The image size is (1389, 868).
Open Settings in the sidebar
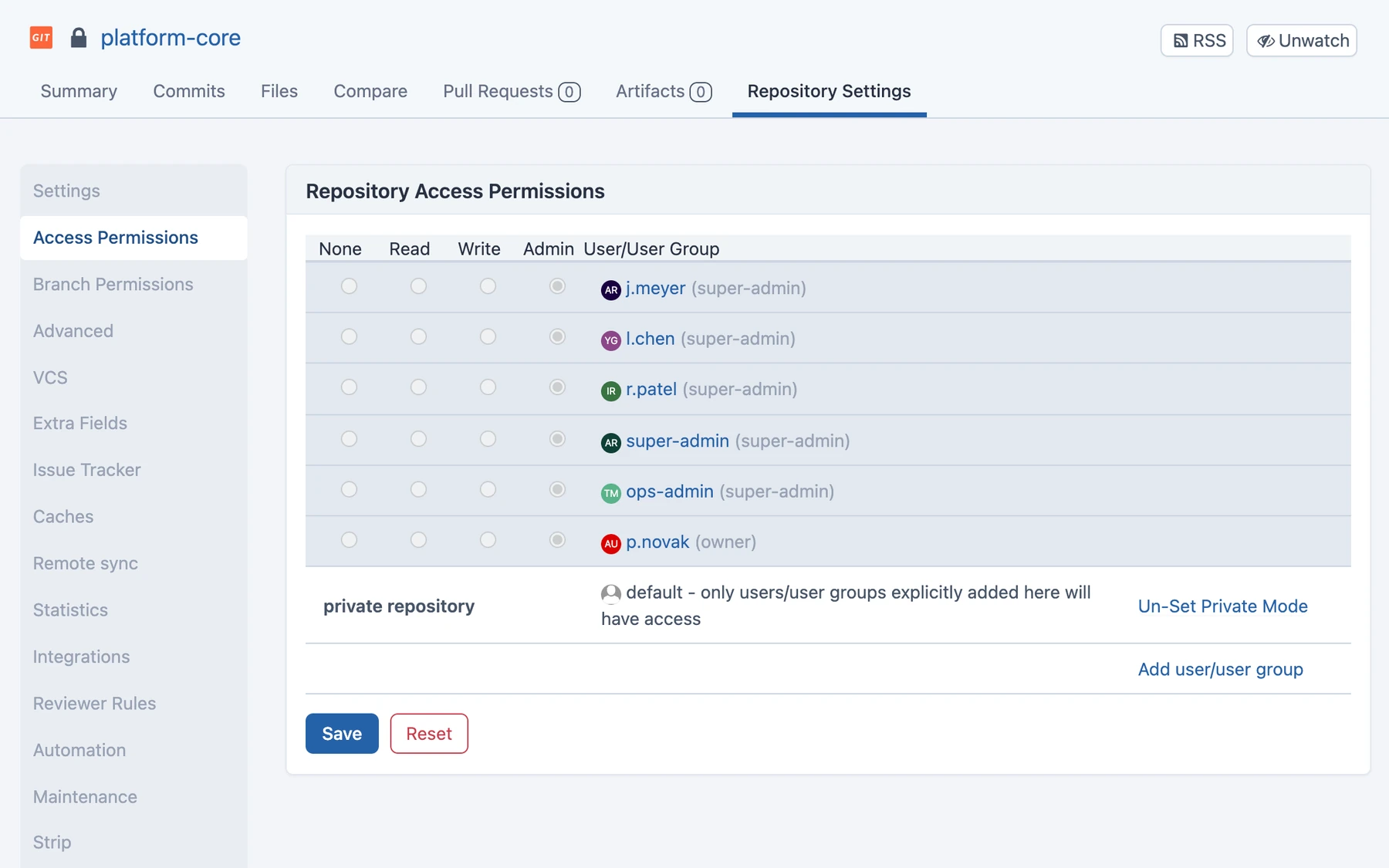(133, 191)
